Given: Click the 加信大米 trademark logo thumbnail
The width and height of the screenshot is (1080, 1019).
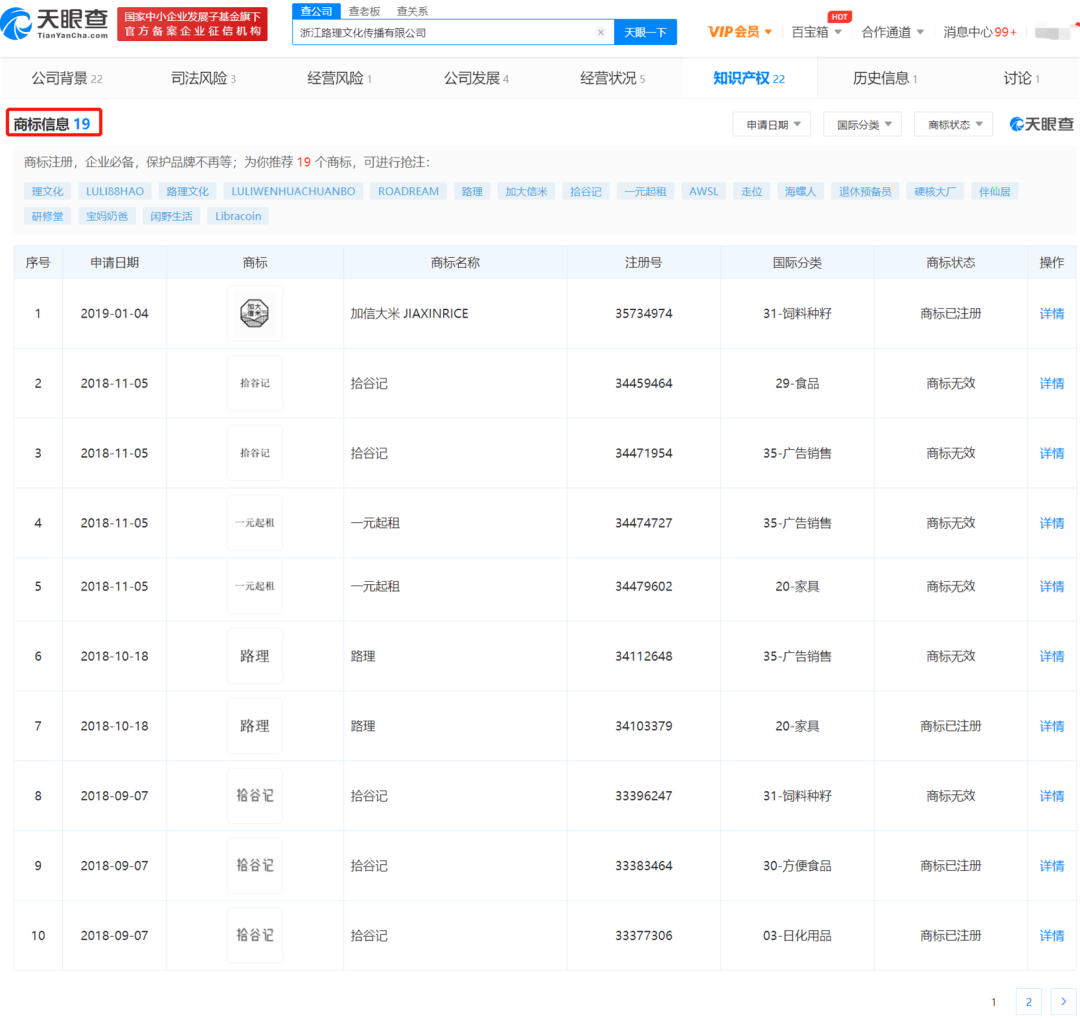Looking at the screenshot, I should 254,313.
